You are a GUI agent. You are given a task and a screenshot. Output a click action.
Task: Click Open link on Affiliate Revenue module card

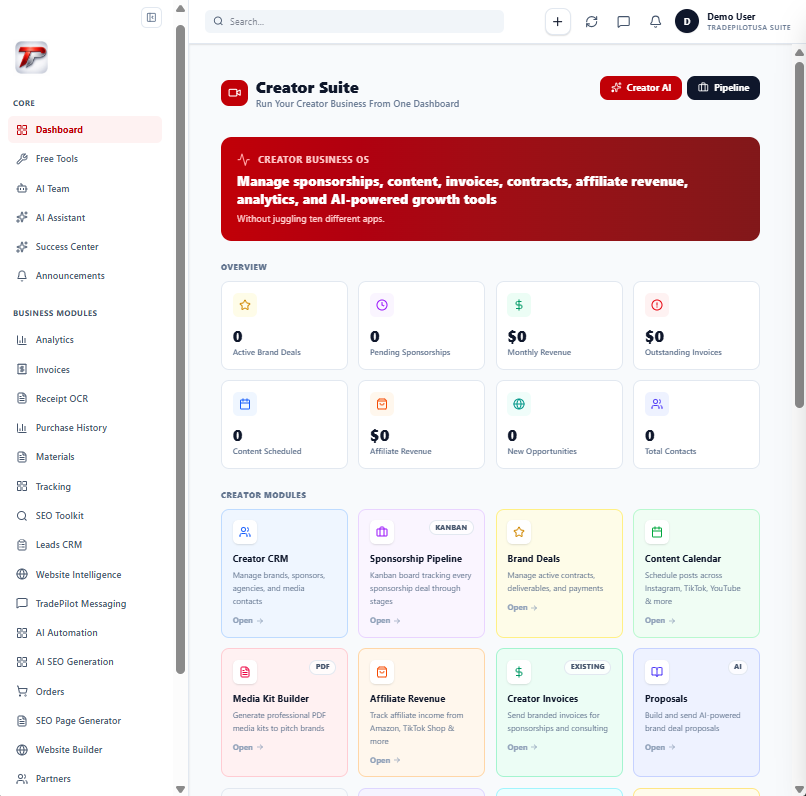[385, 761]
